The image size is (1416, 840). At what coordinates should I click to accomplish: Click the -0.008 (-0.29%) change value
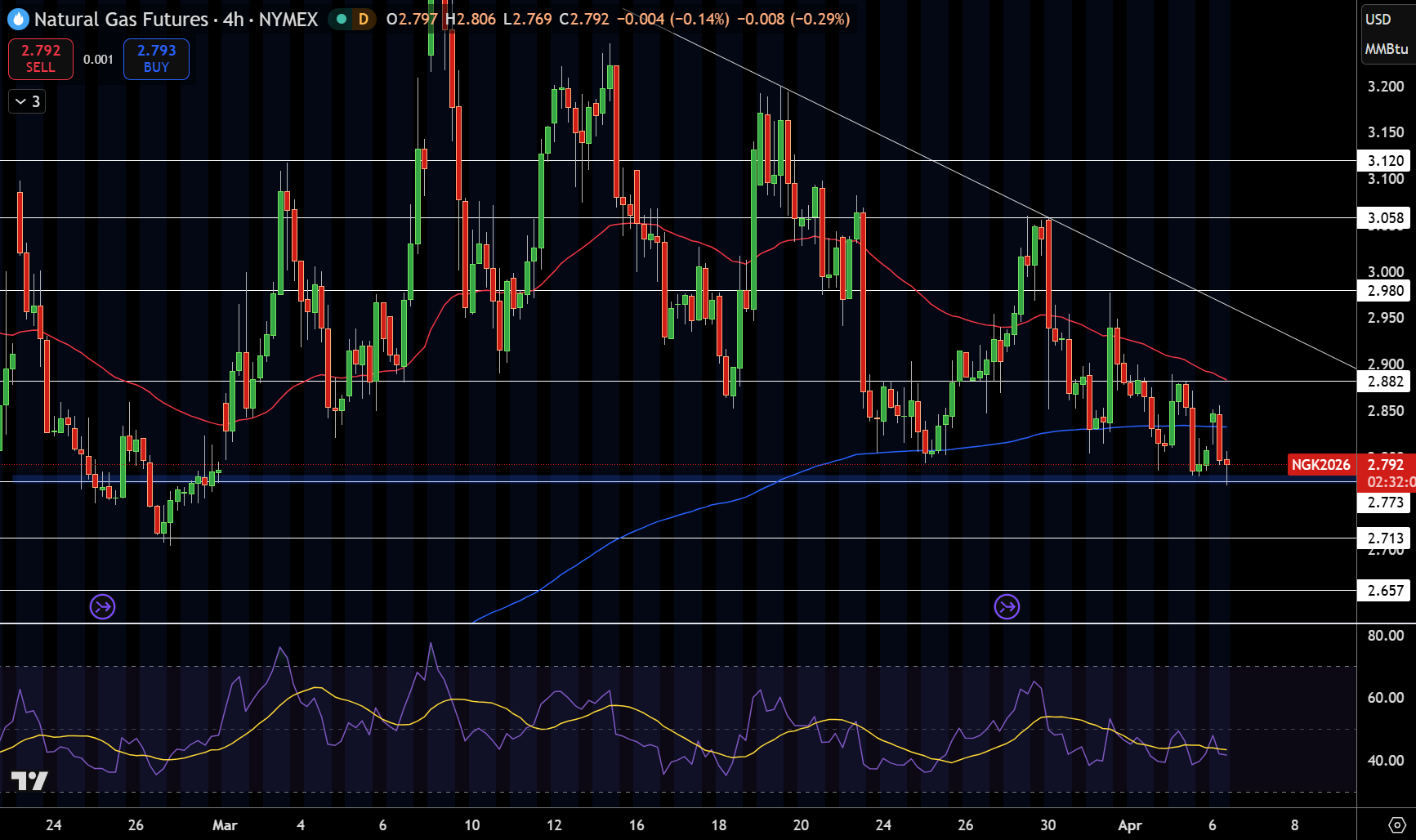coord(793,19)
